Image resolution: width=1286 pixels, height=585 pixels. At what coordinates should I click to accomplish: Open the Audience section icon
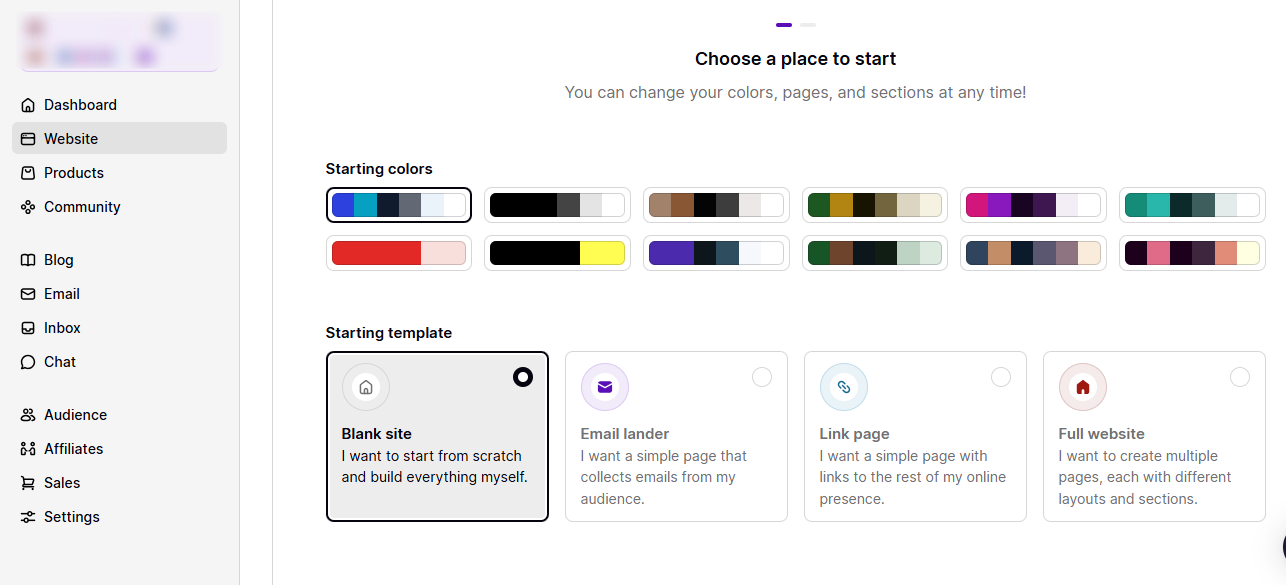coord(28,414)
